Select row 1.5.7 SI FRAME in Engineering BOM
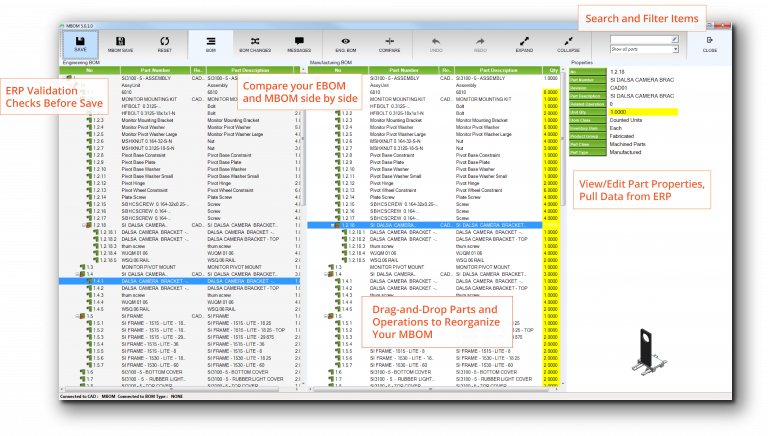This screenshot has height=436, width=768. 179,365
